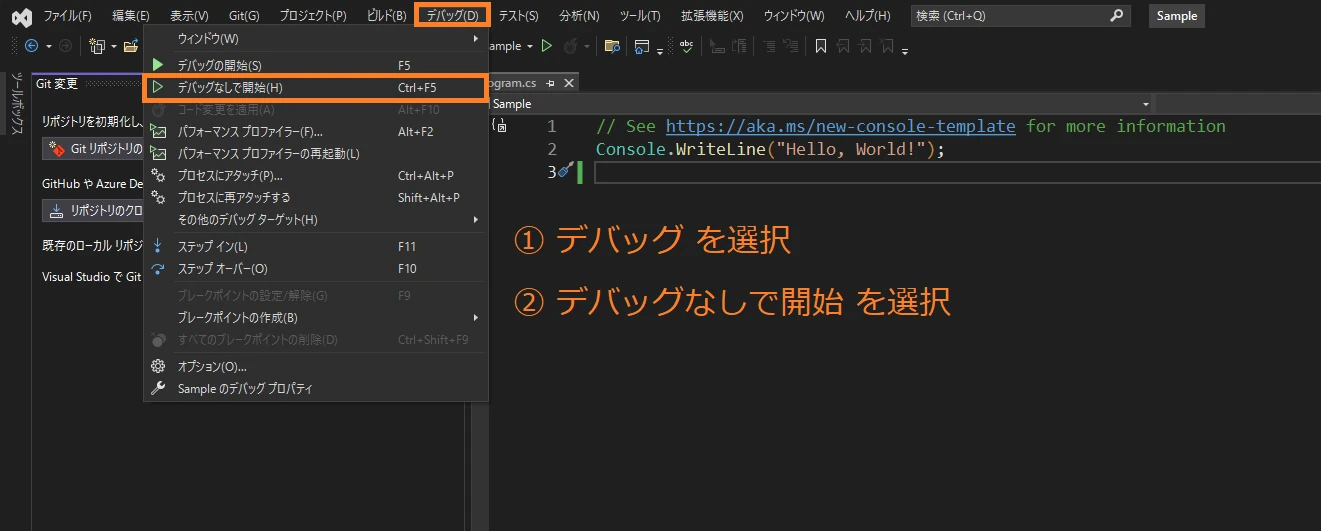1321x531 pixels.
Task: Click the window layout toolbar icon
Action: 642,46
